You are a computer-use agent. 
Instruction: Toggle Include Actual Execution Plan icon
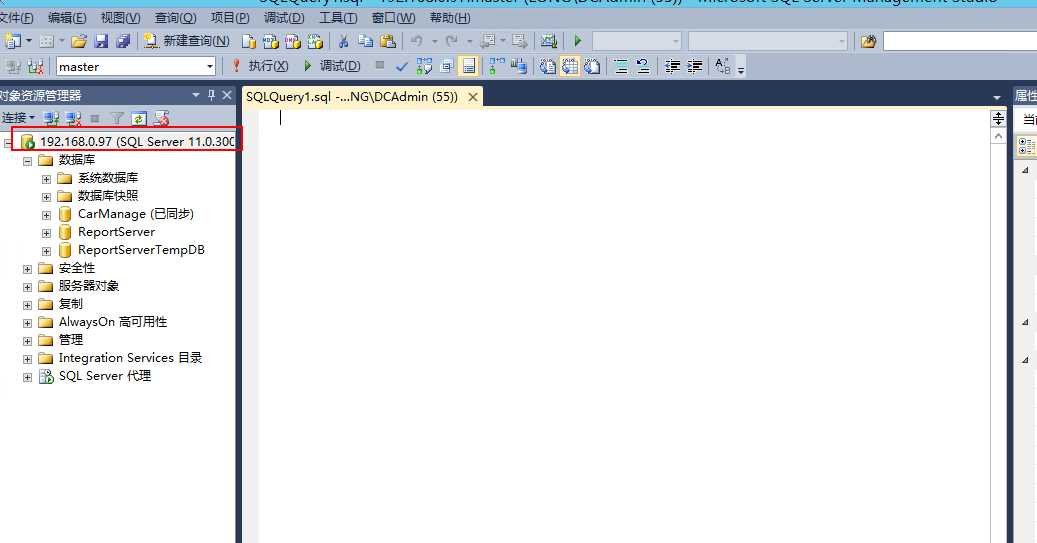[x=496, y=66]
